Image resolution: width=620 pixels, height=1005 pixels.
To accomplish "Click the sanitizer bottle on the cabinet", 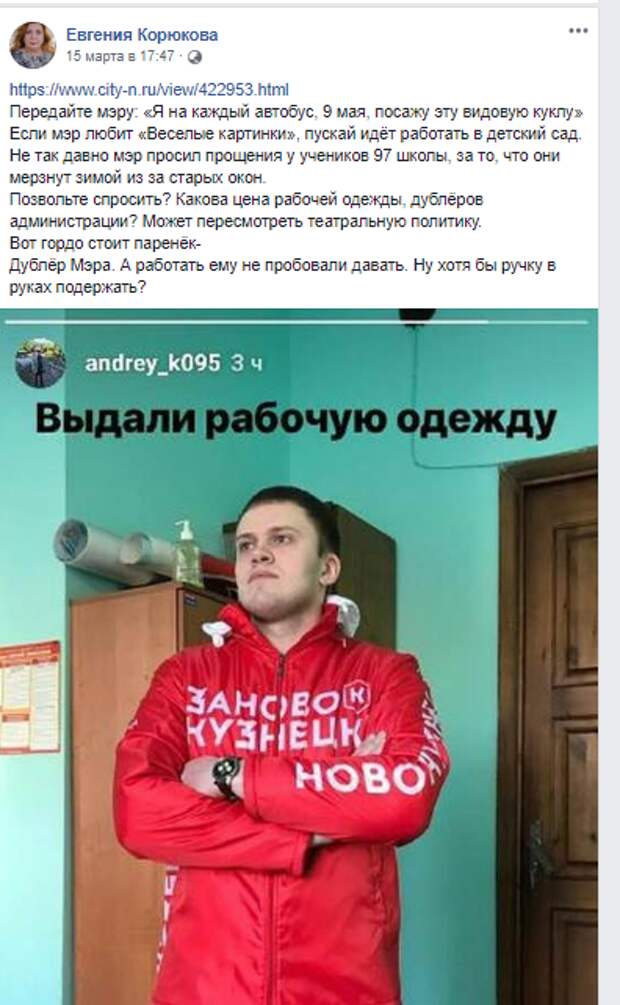I will tap(187, 554).
